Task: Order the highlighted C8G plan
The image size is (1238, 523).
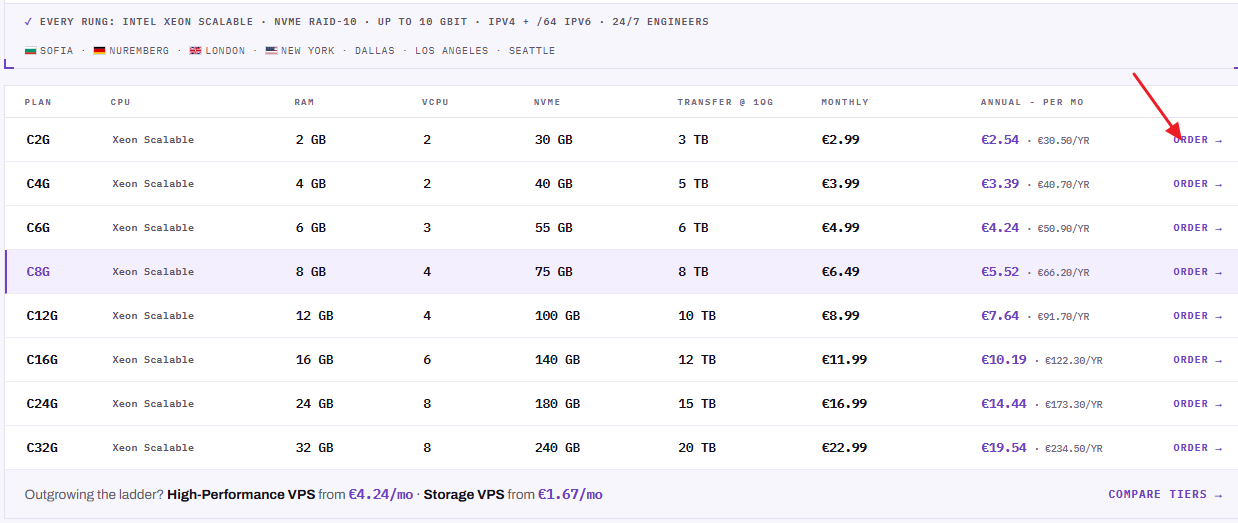Action: click(1197, 272)
